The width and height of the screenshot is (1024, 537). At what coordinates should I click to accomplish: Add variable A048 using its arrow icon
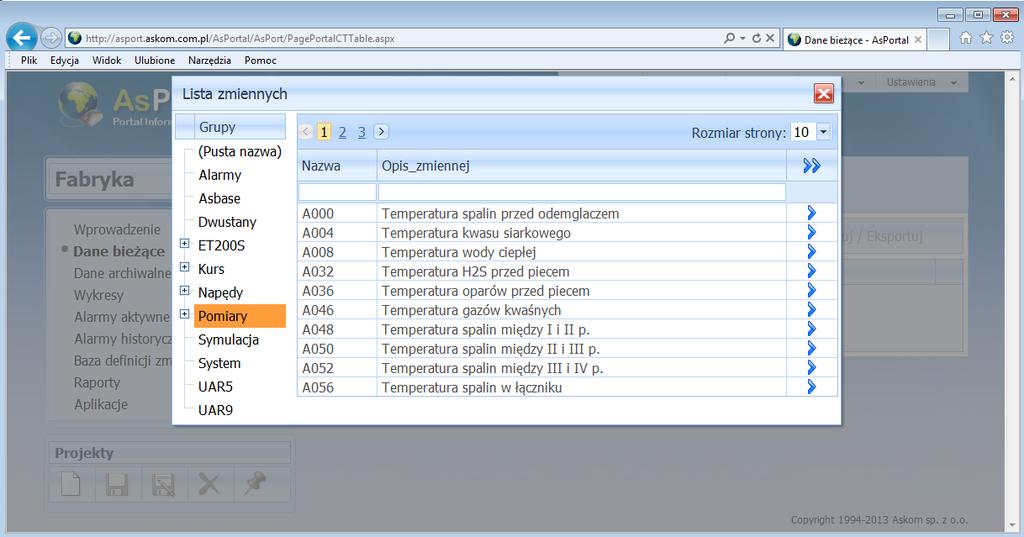tap(811, 329)
